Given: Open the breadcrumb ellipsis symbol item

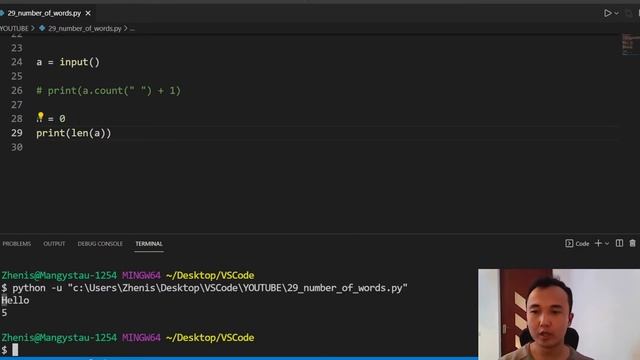Looking at the screenshot, I should point(132,29).
